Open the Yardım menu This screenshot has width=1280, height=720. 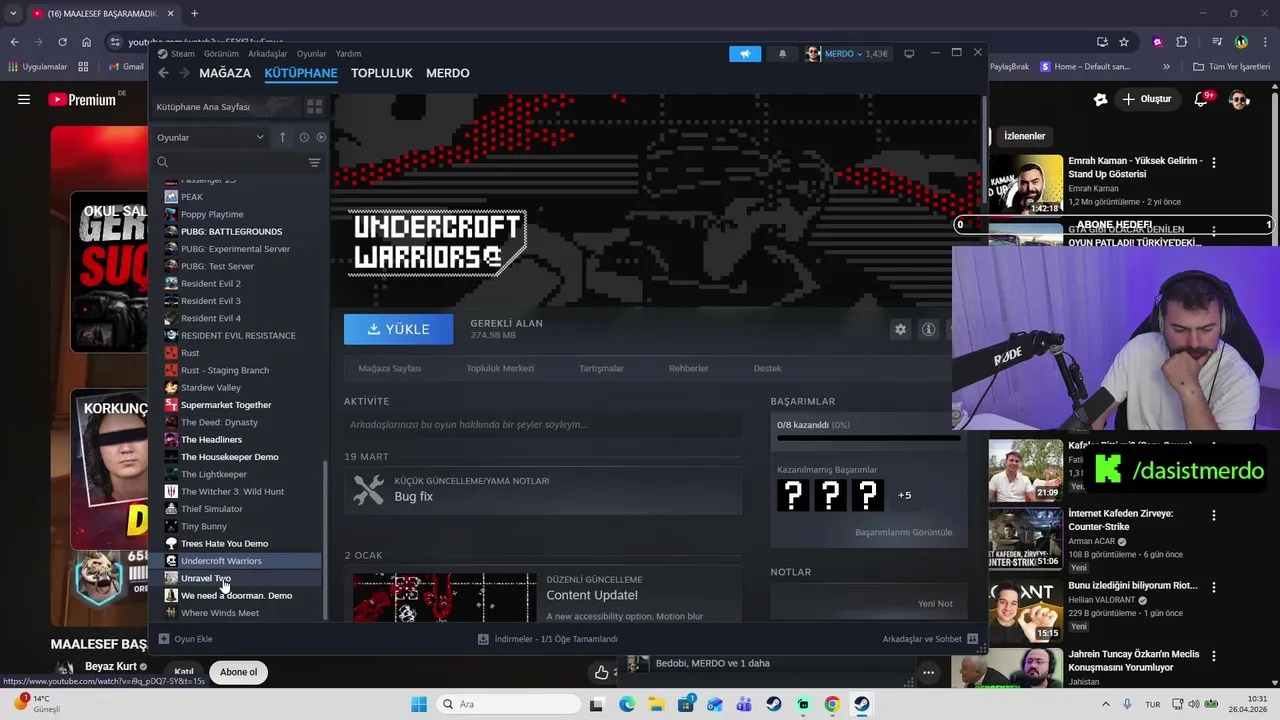pyautogui.click(x=348, y=54)
